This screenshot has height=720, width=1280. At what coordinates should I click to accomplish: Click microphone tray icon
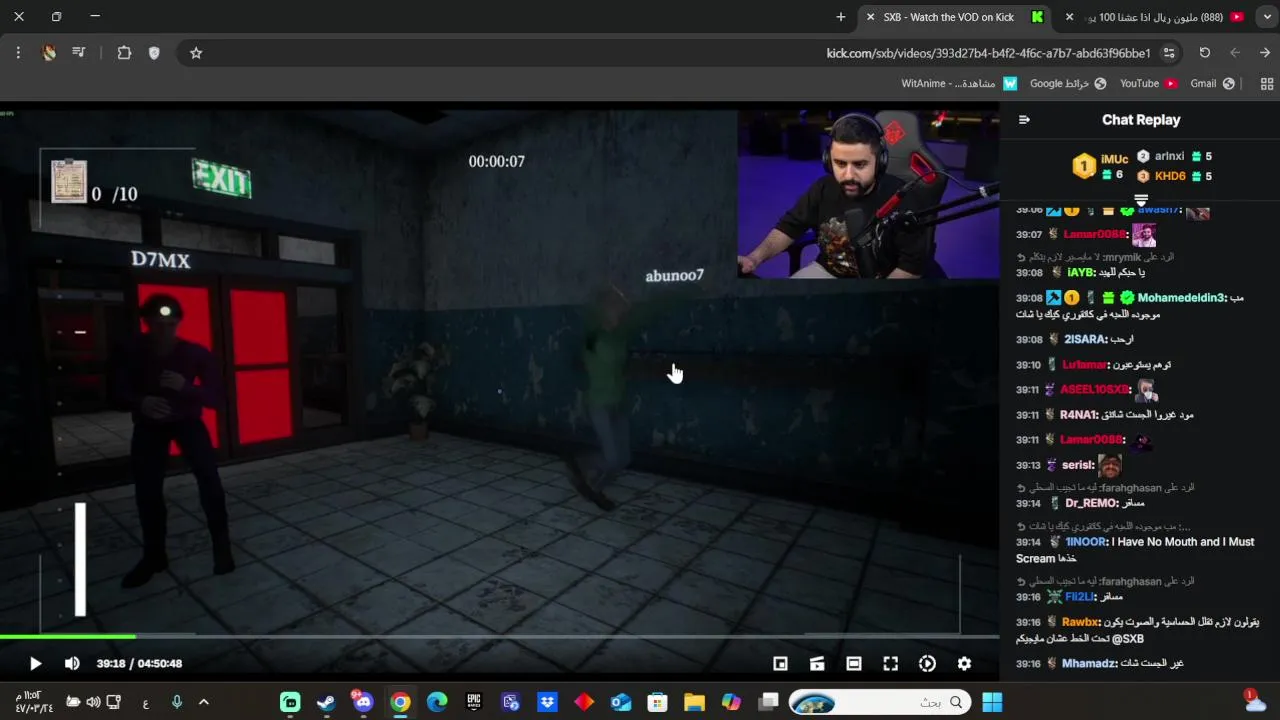176,702
